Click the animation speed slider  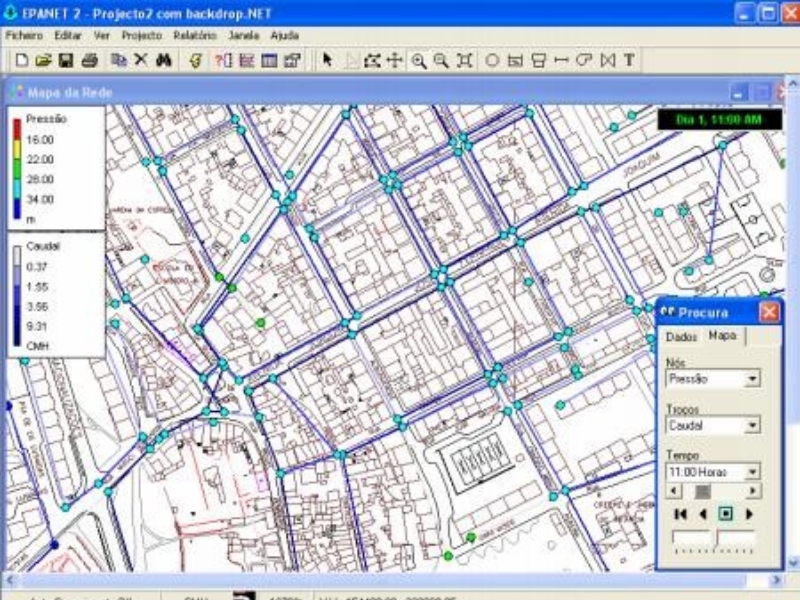point(714,540)
